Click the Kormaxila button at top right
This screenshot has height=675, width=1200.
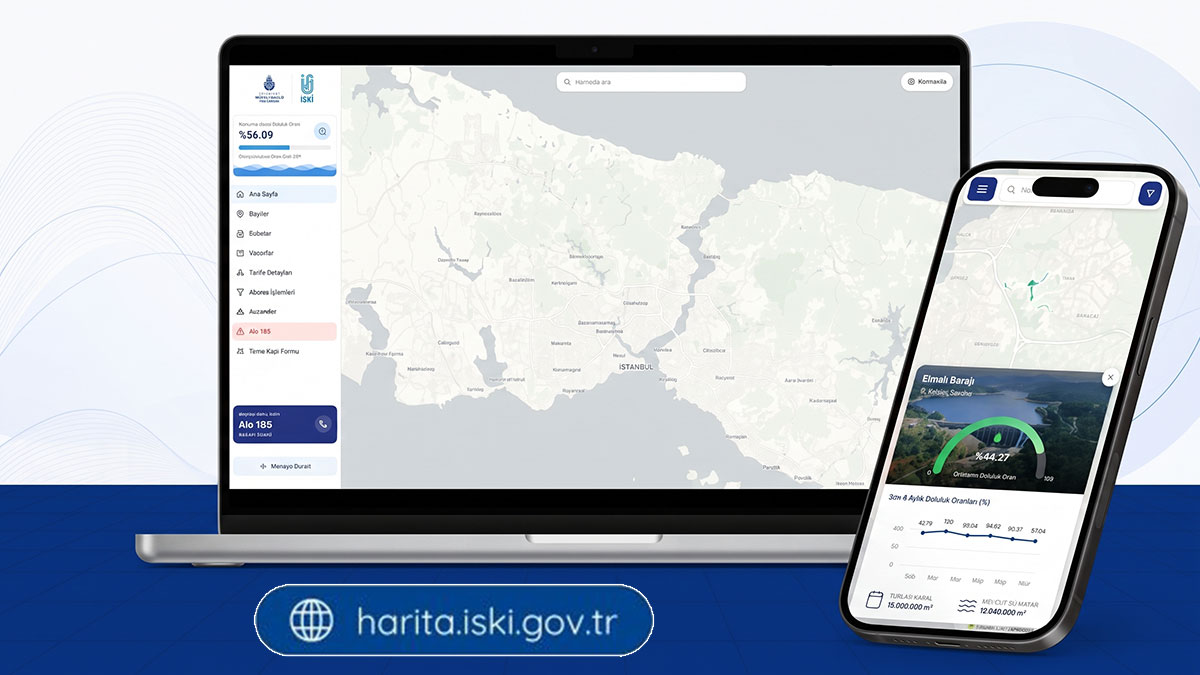tap(927, 82)
